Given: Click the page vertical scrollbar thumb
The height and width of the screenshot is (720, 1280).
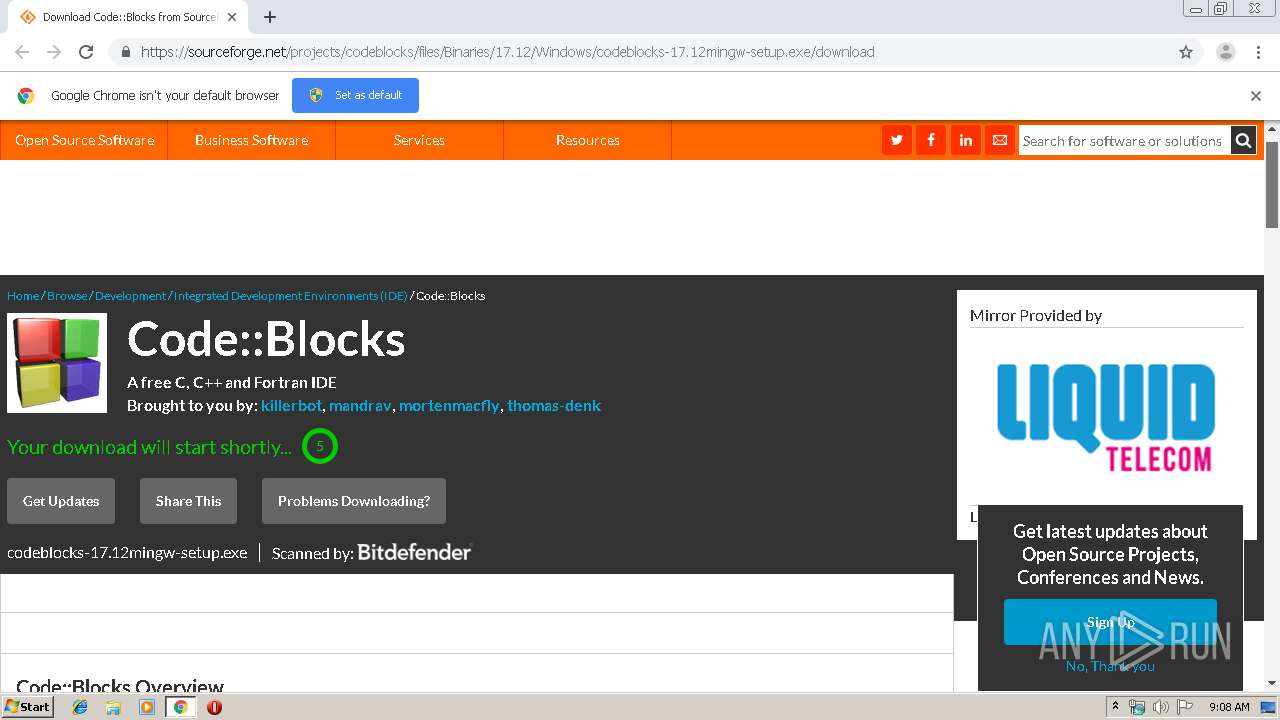Looking at the screenshot, I should [1272, 185].
